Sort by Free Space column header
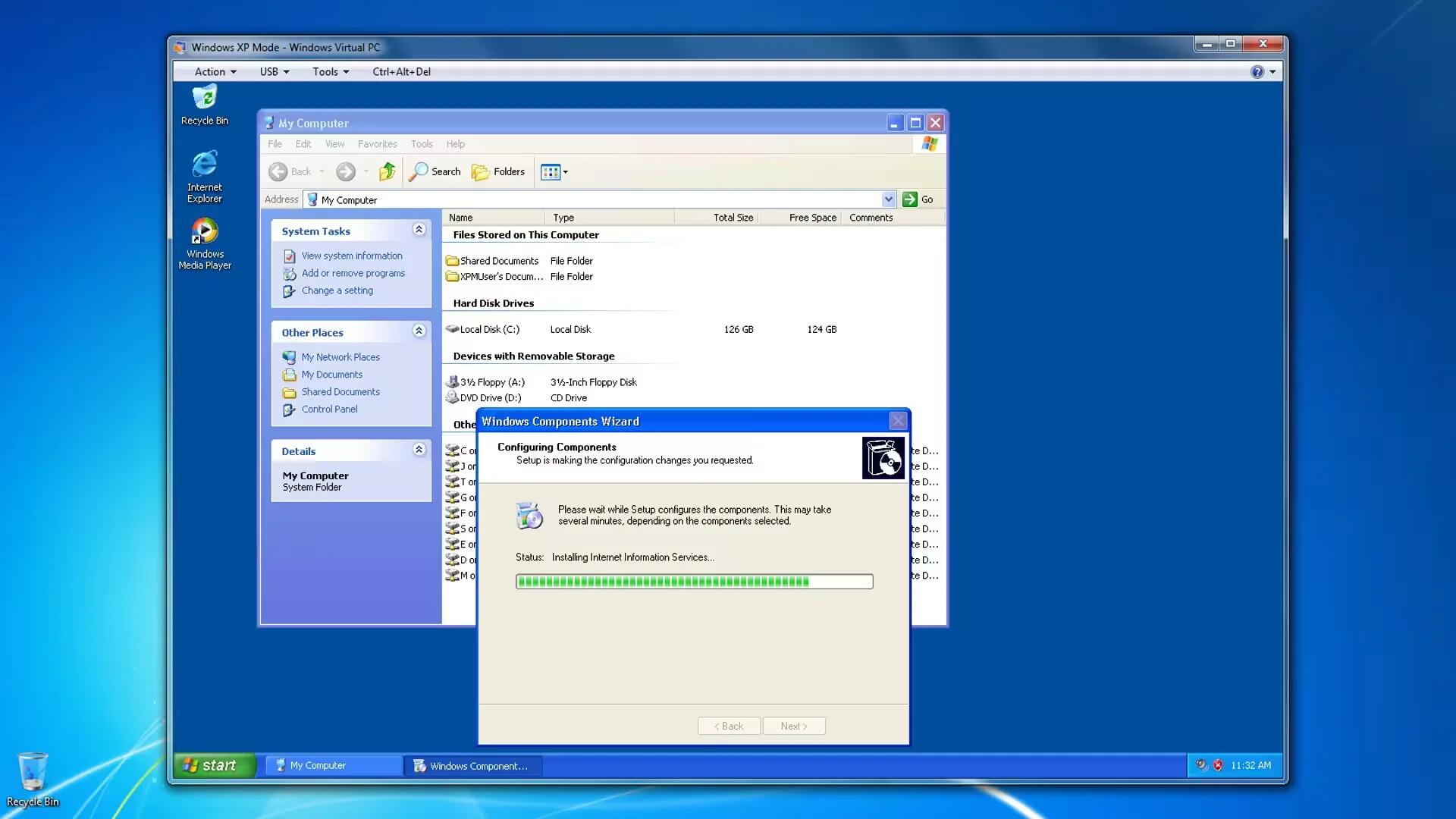This screenshot has width=1456, height=819. [799, 218]
